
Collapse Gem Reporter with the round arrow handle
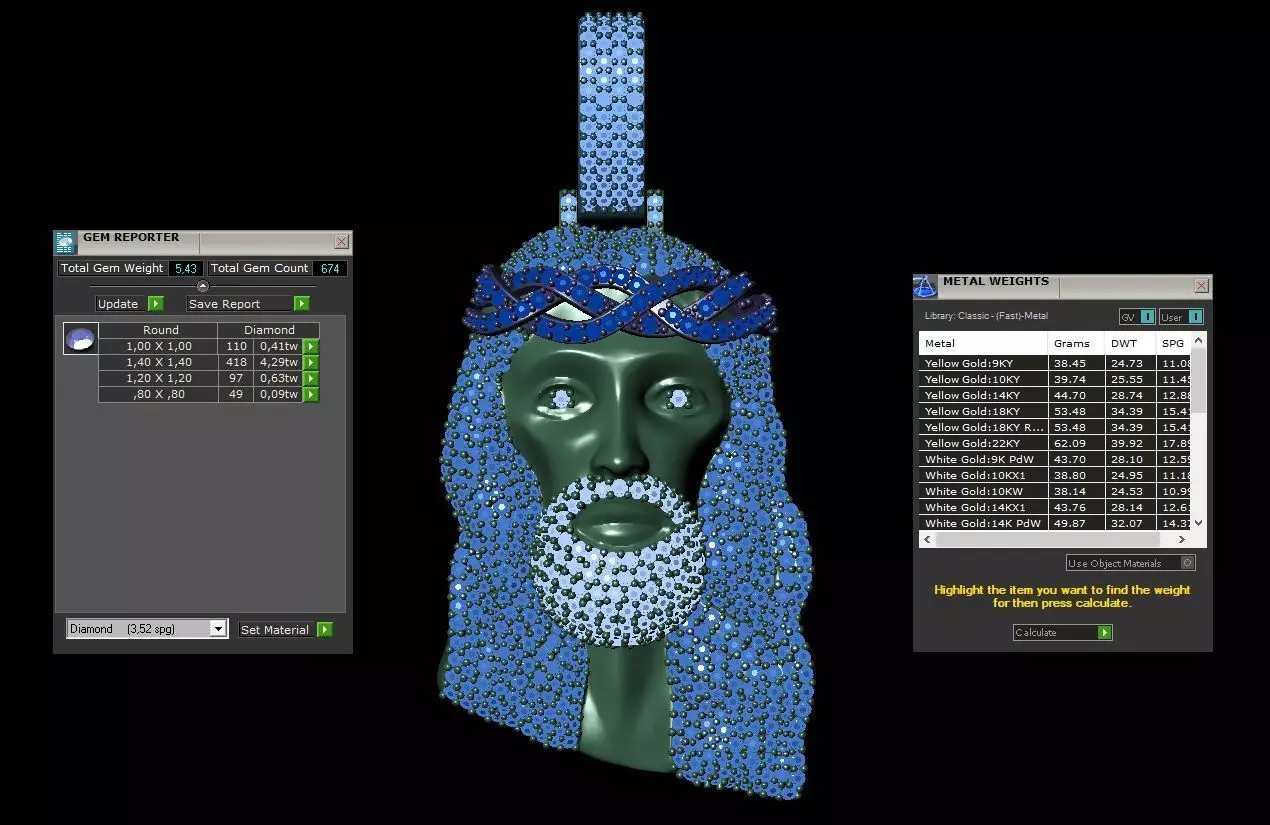203,286
